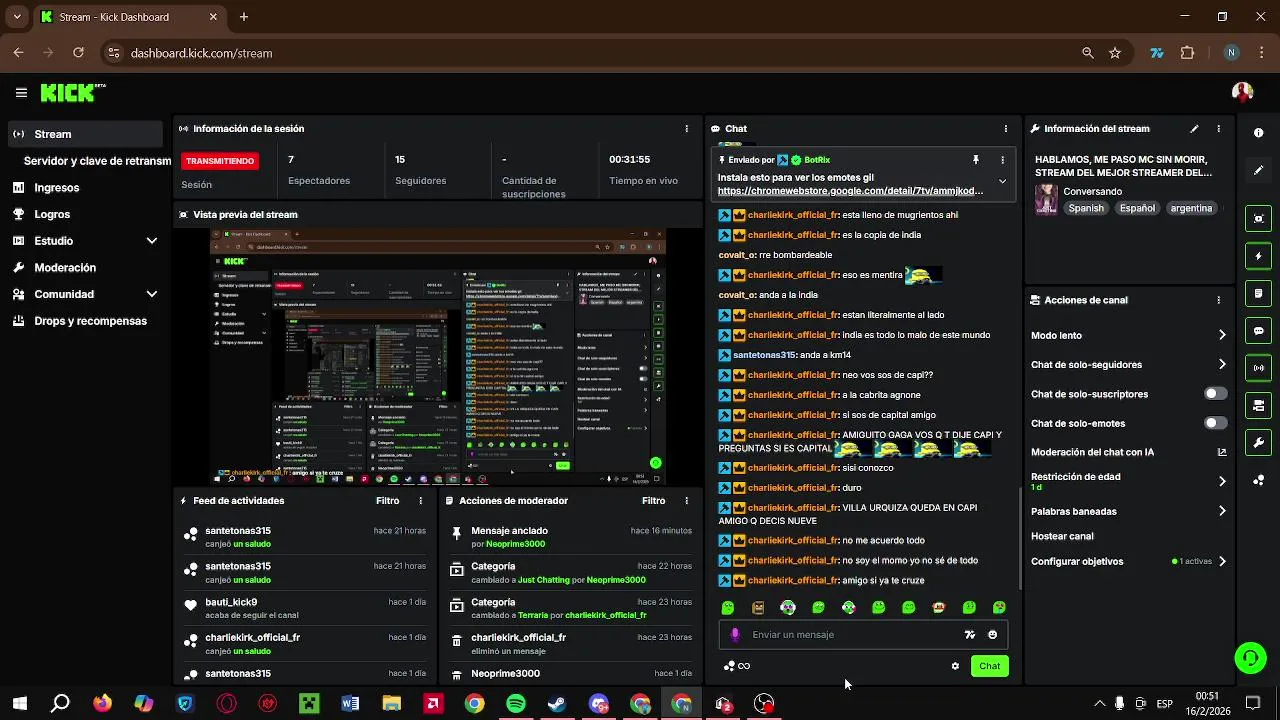This screenshot has height=720, width=1280.
Task: Open Configurar objetivos arrow
Action: click(x=1222, y=562)
